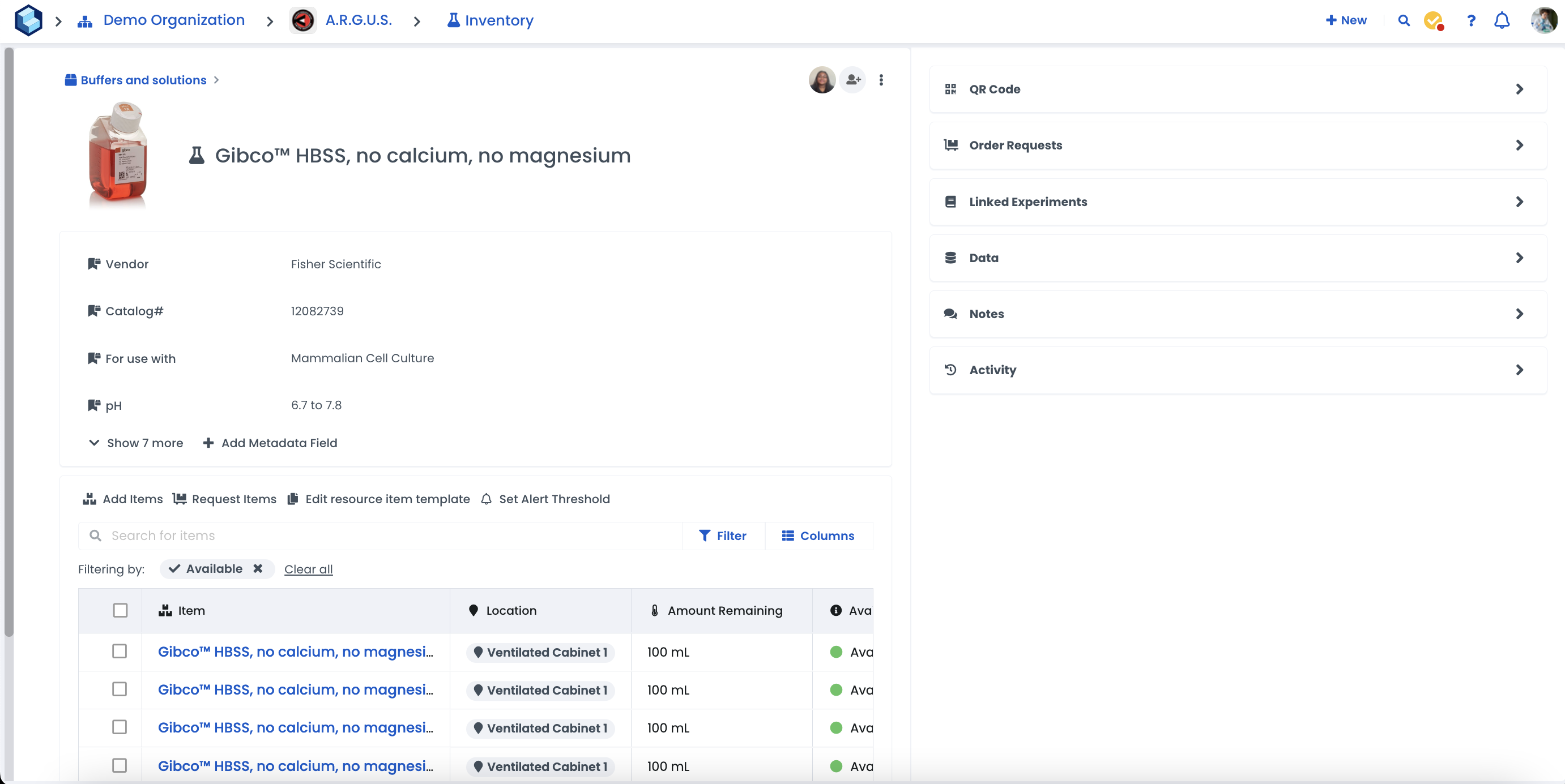Toggle the select-all items checkbox

click(x=120, y=610)
